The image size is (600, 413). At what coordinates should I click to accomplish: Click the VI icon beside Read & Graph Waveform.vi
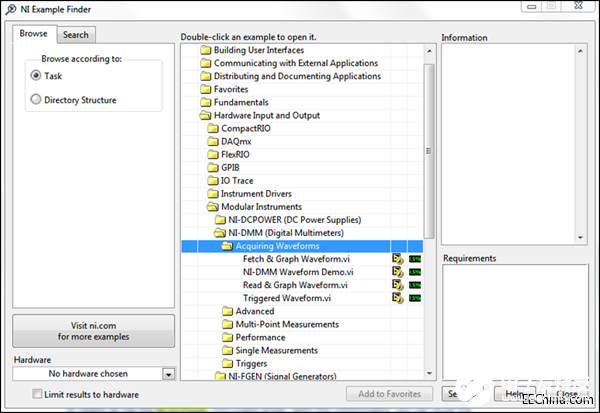(398, 285)
